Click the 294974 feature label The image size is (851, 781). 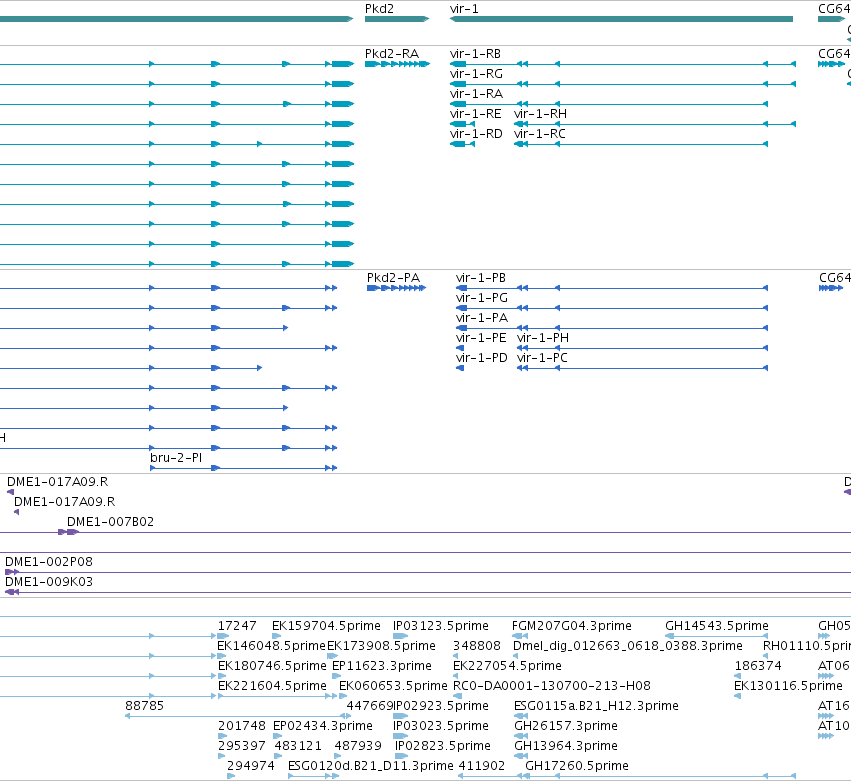[251, 766]
